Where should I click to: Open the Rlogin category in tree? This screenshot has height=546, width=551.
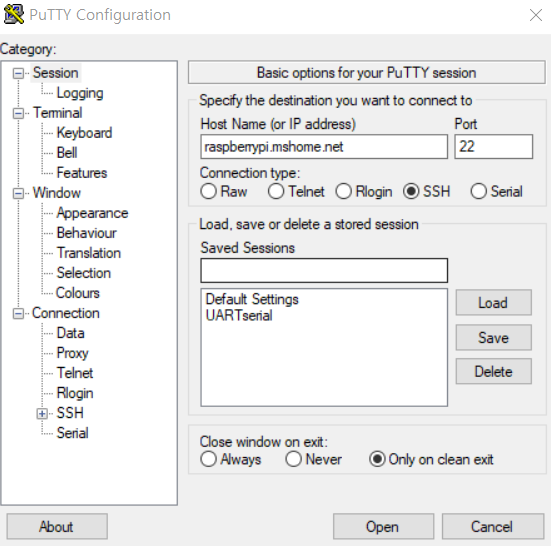click(75, 393)
